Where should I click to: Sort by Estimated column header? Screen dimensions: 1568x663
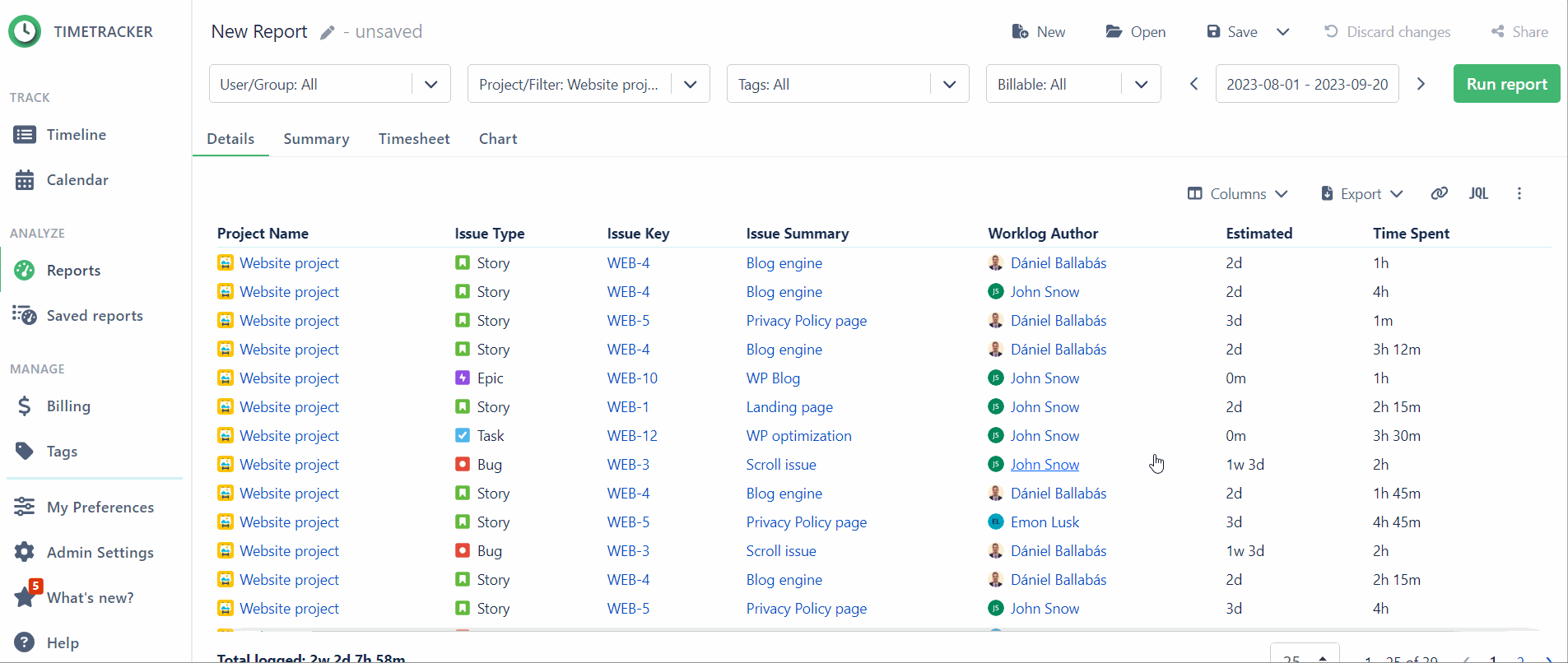pyautogui.click(x=1259, y=234)
